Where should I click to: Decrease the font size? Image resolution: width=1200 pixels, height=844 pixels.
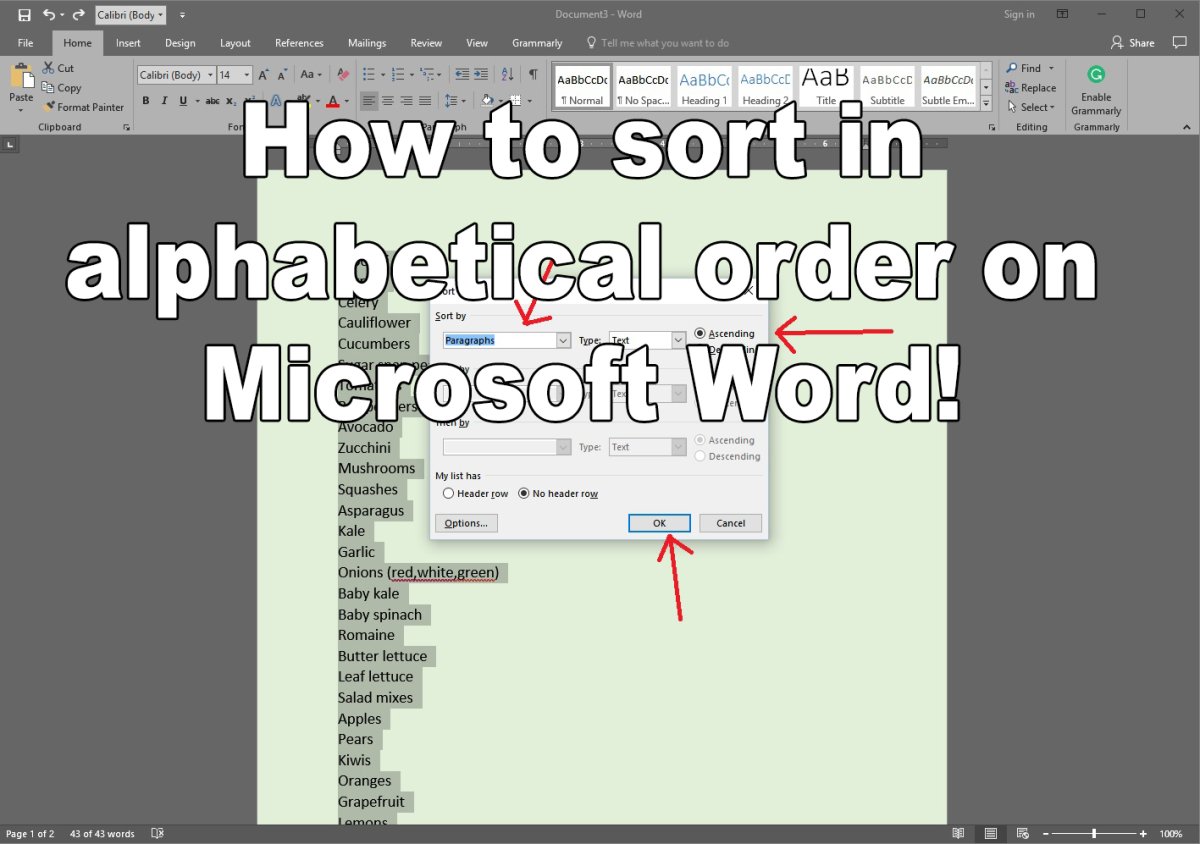(x=281, y=75)
